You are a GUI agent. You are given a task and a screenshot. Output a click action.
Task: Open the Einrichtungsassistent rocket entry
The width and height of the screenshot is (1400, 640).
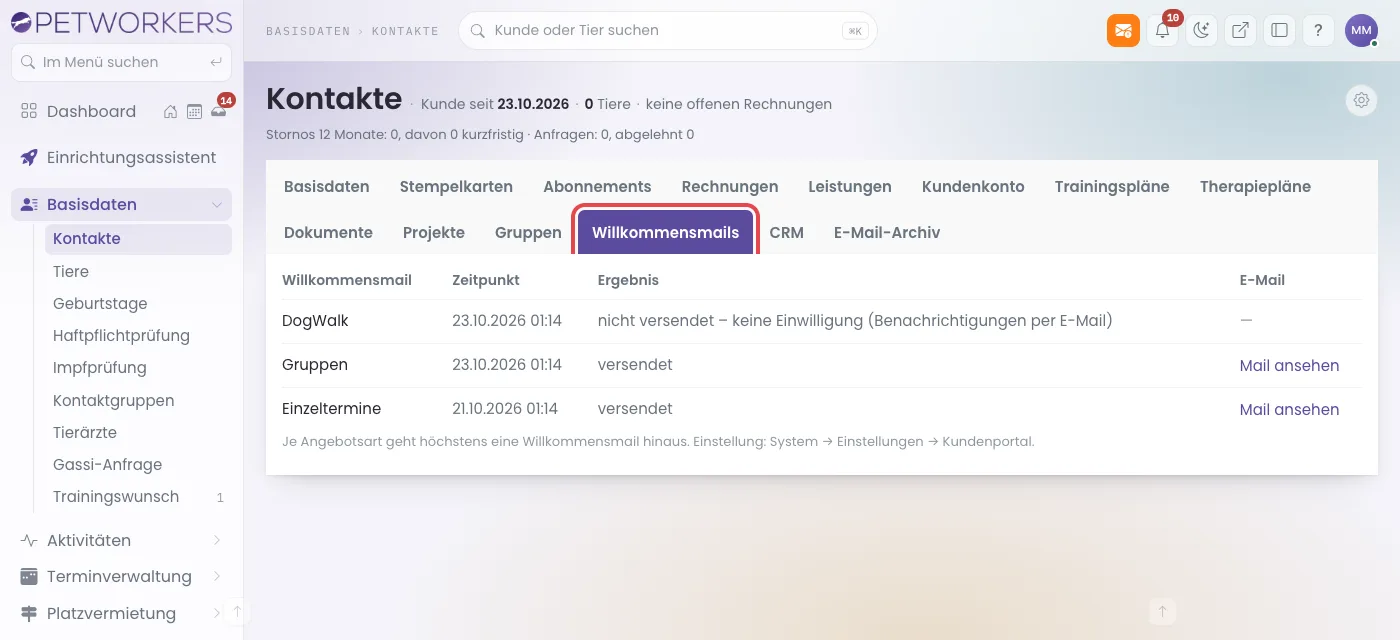pyautogui.click(x=121, y=157)
